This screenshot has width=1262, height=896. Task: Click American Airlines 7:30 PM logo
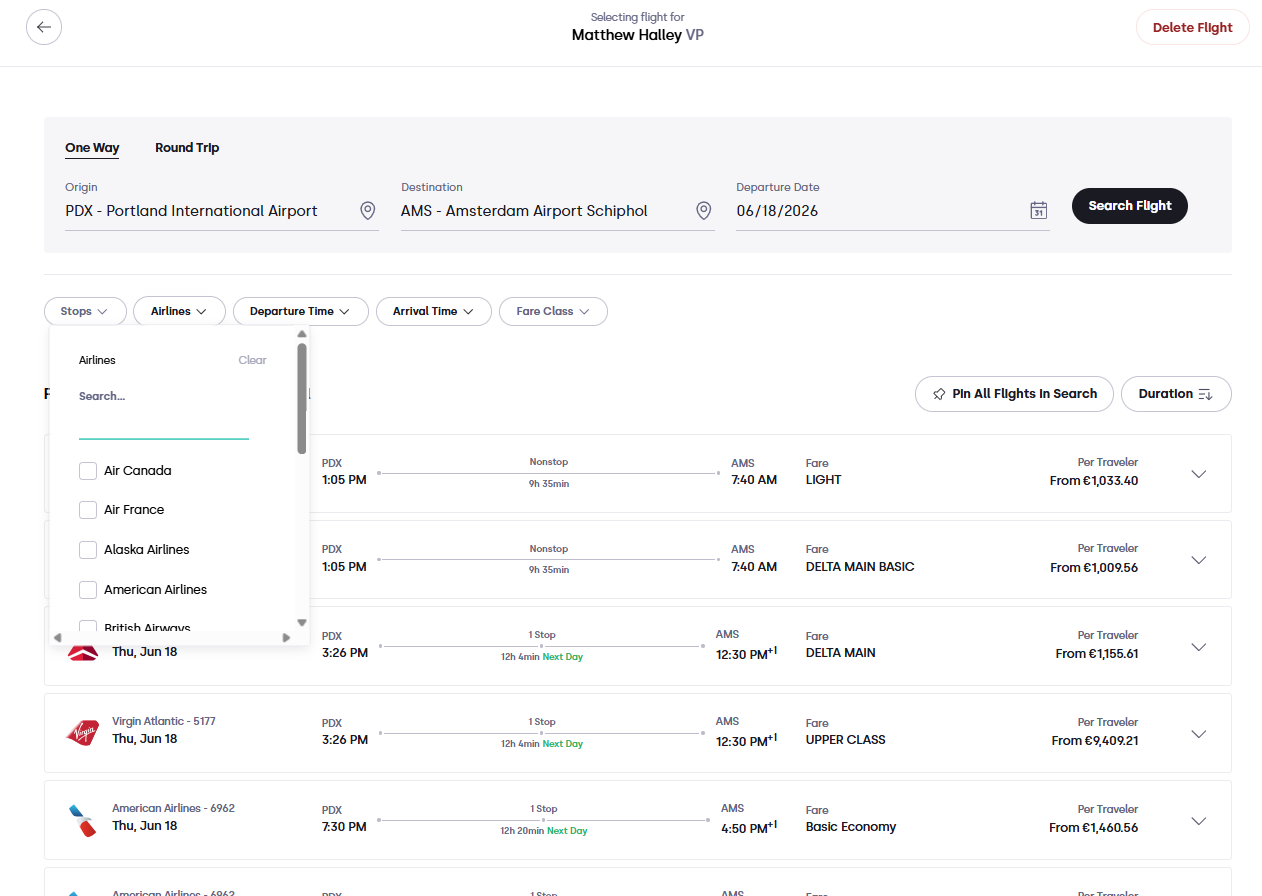(x=82, y=820)
